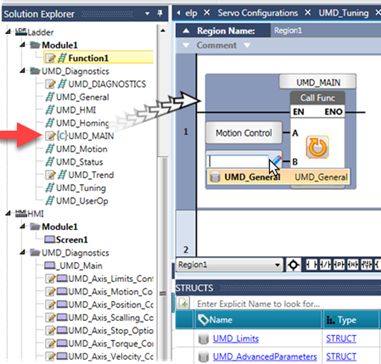The width and height of the screenshot is (381, 364).
Task: Open the UMD_AdvancedParameters struct link
Action: pyautogui.click(x=265, y=357)
